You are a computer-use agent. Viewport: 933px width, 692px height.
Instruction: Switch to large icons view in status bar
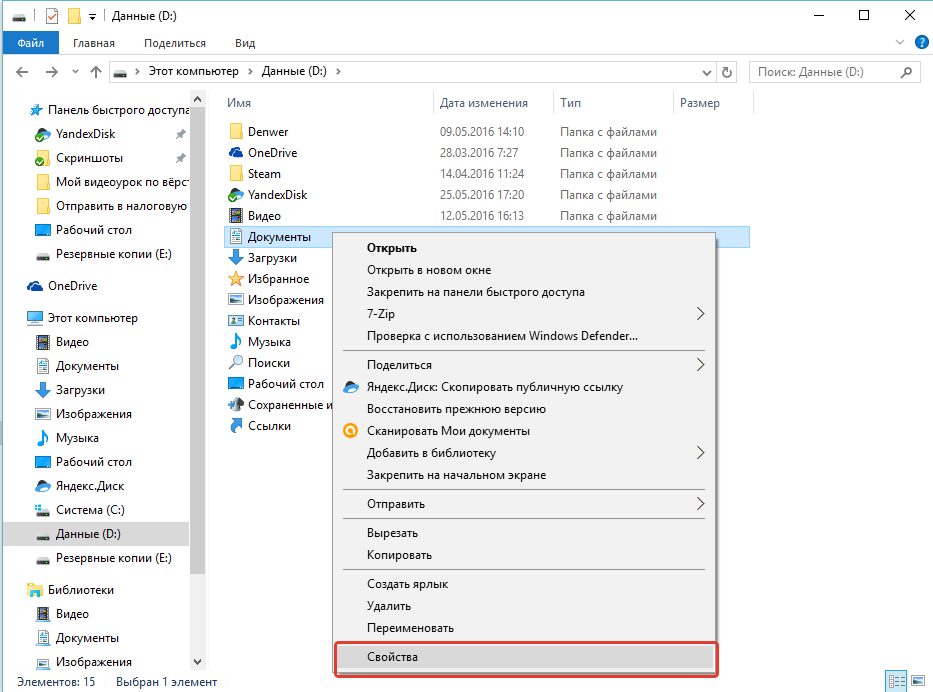point(918,682)
